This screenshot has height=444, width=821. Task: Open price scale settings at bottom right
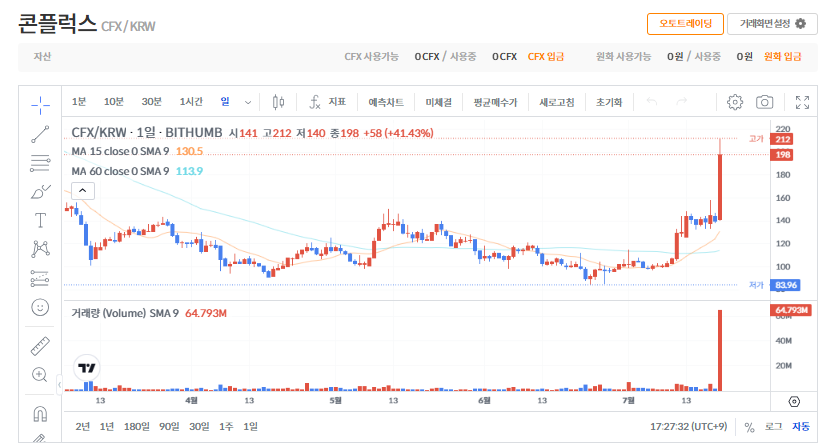pyautogui.click(x=794, y=402)
